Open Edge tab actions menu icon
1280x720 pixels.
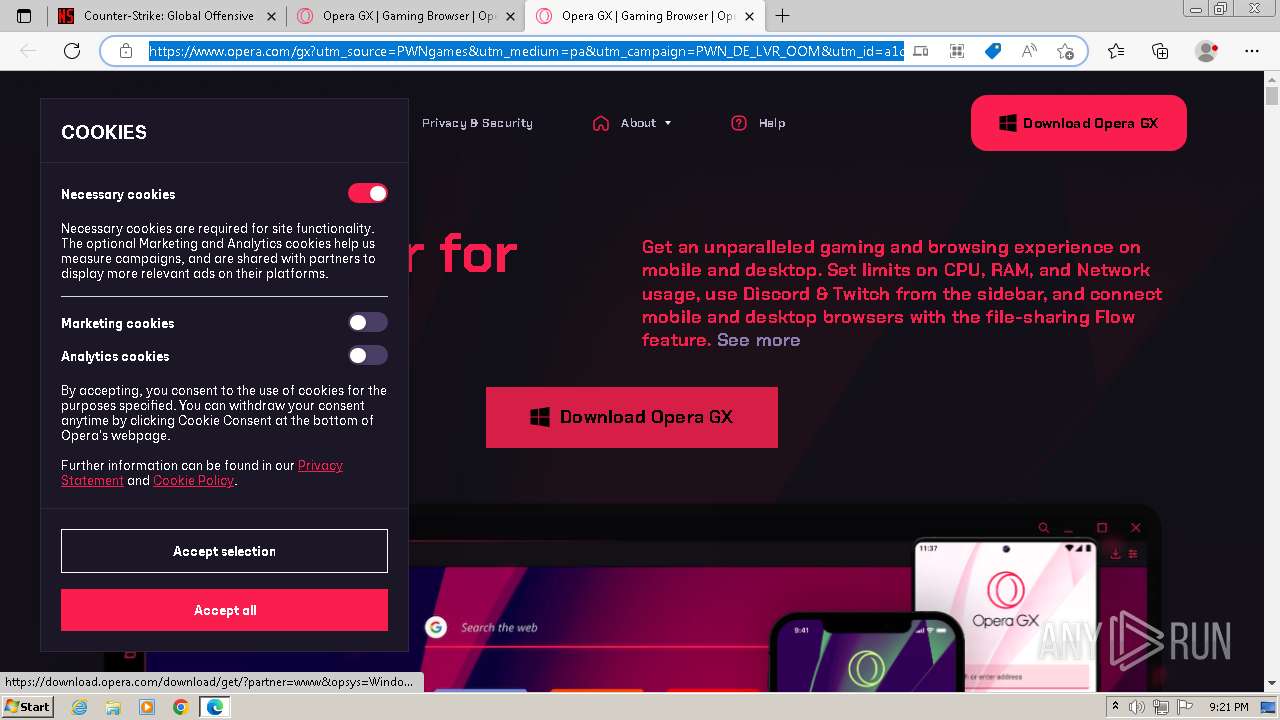24,16
